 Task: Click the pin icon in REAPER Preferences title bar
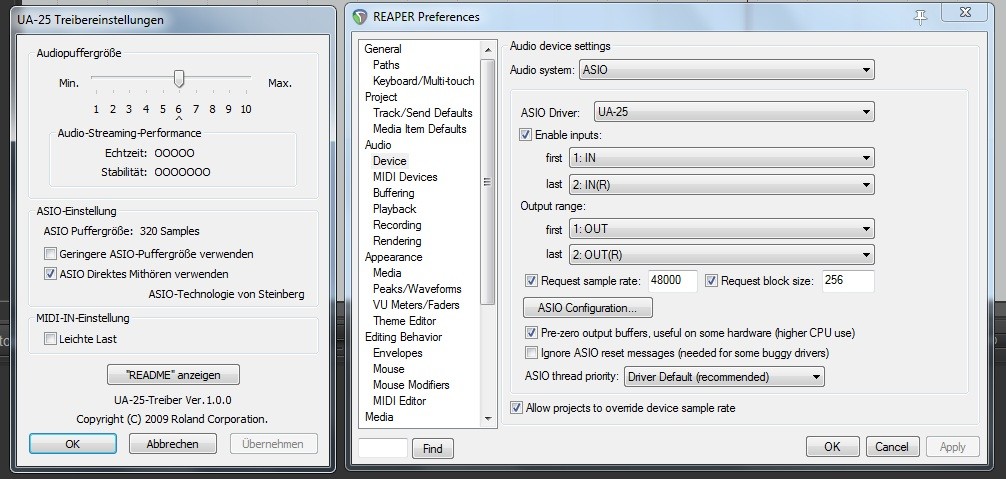[920, 17]
